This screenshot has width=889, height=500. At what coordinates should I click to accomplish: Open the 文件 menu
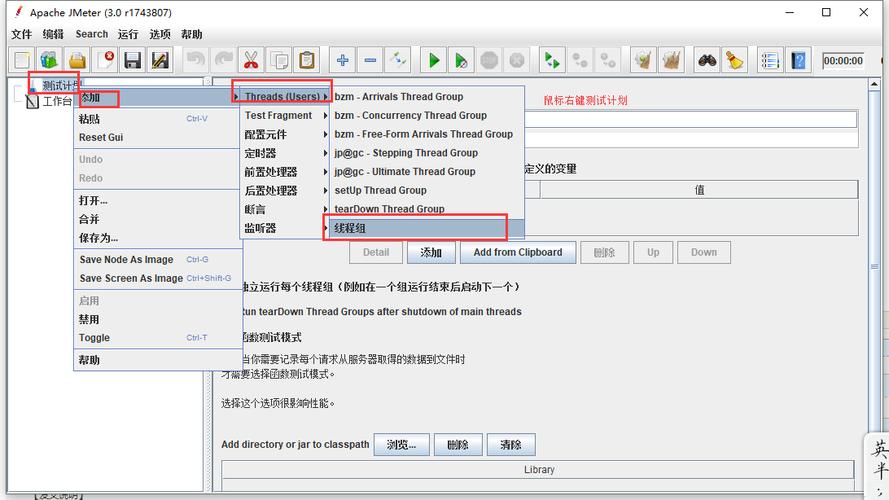pos(22,34)
